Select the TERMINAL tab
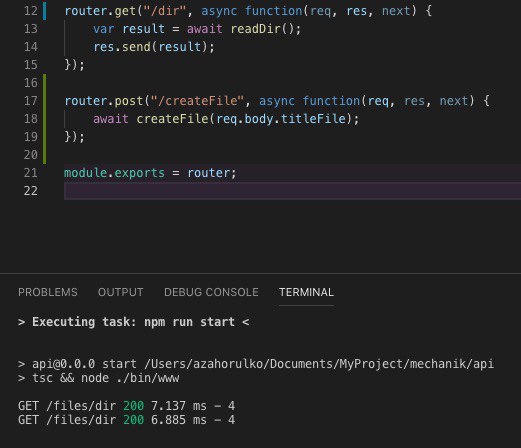This screenshot has height=448, width=521. point(306,292)
